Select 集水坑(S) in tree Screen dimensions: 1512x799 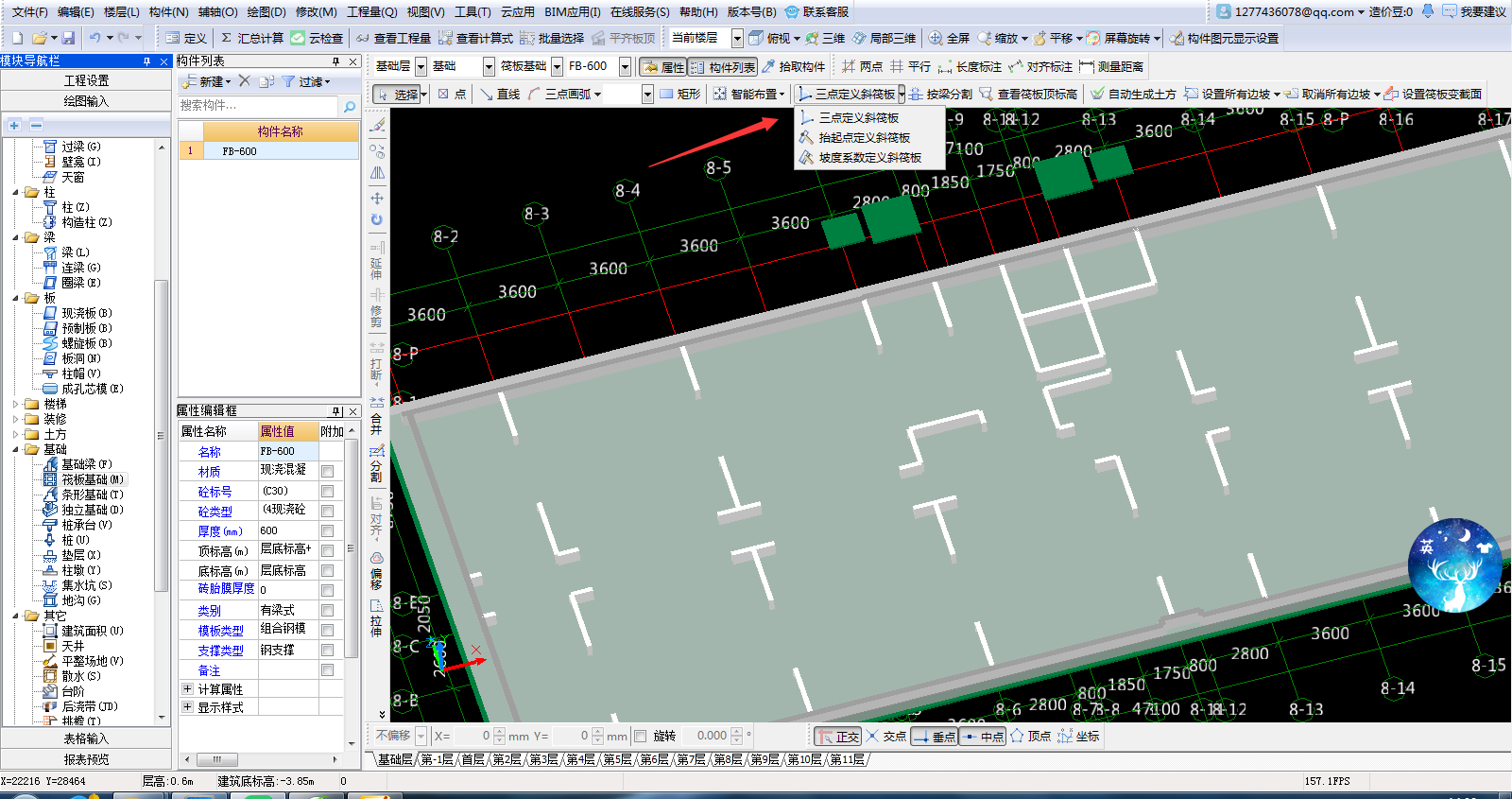click(86, 585)
